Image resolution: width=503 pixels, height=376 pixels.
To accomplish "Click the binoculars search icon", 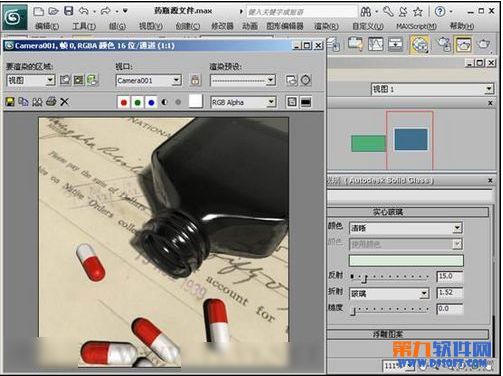I will tap(366, 12).
